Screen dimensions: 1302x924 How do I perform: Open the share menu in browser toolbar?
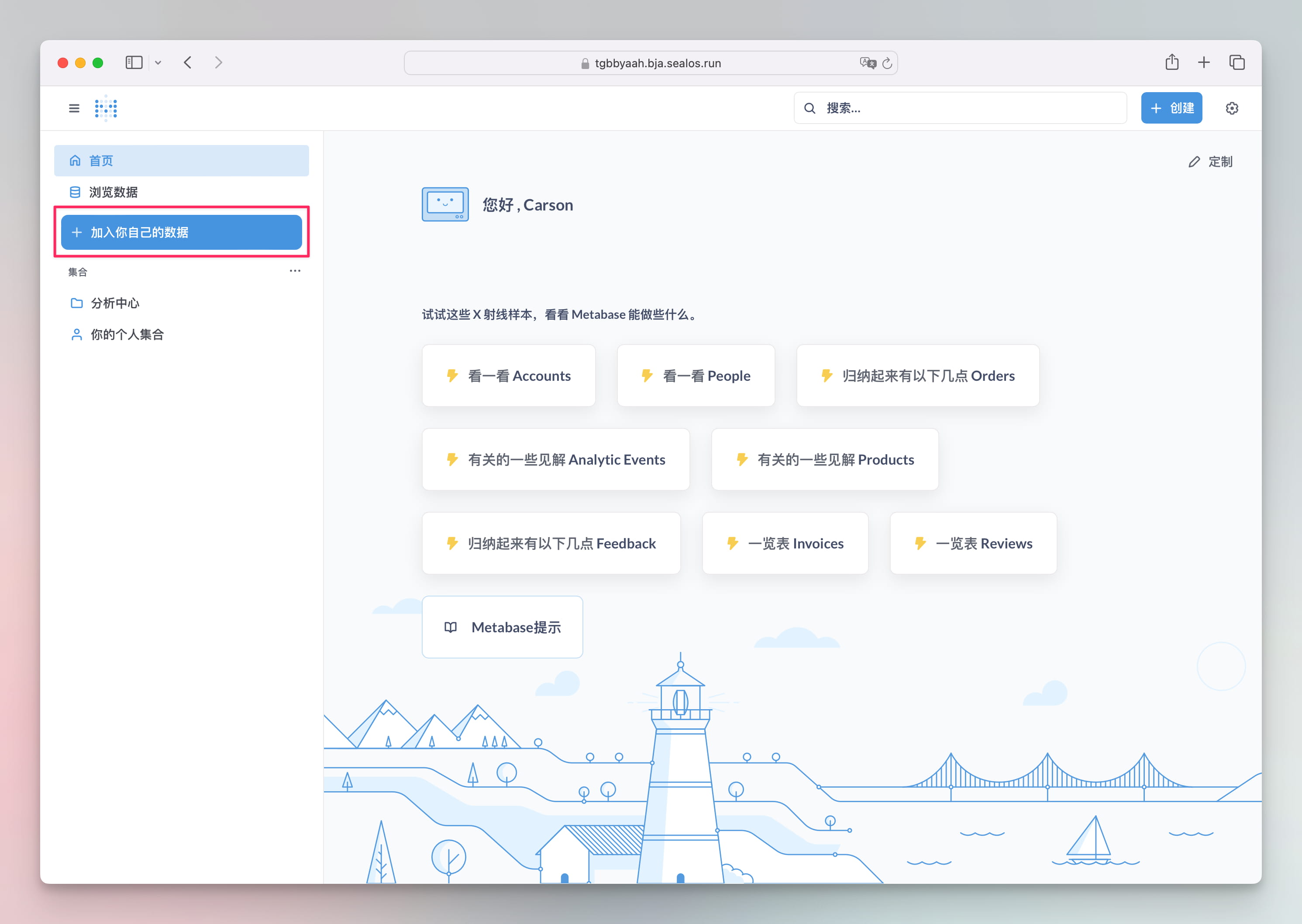(1172, 62)
